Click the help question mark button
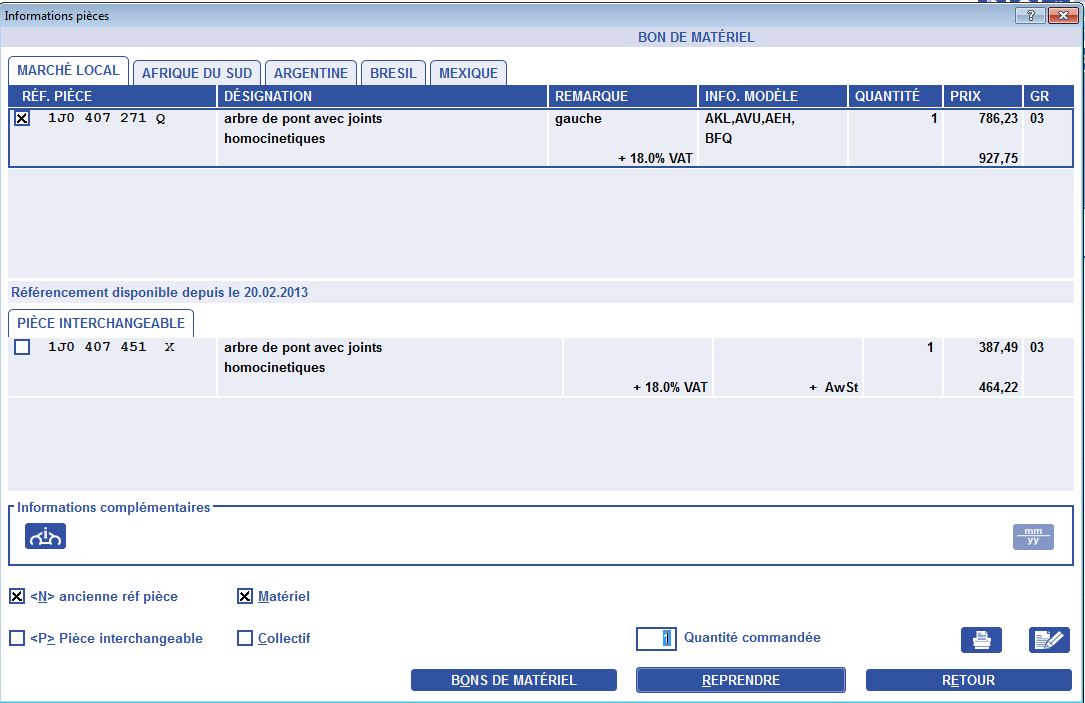Viewport: 1085px width, 703px height. 1030,16
